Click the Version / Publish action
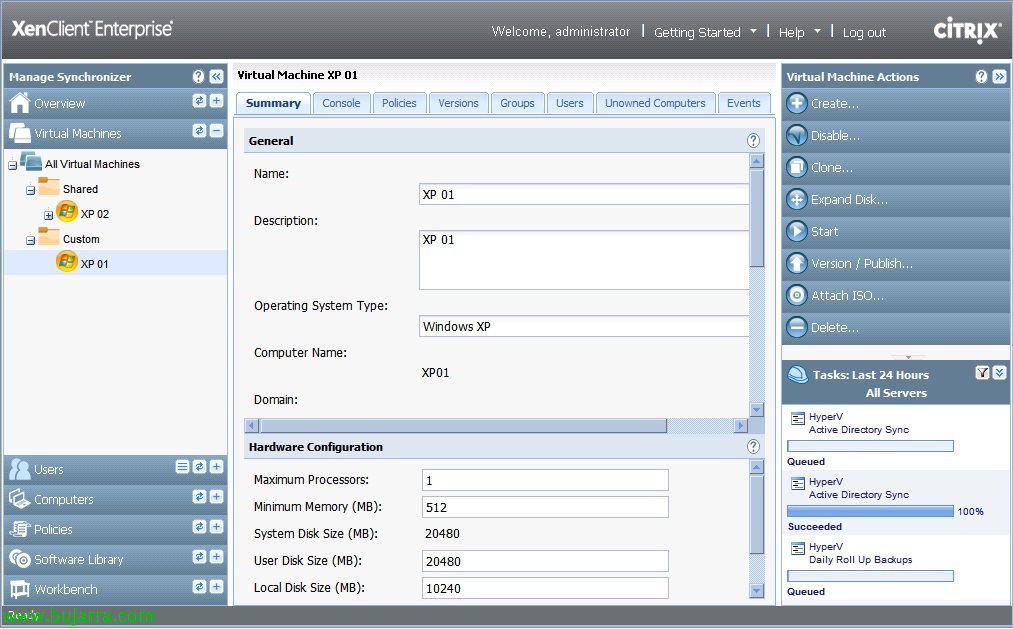 (x=896, y=263)
